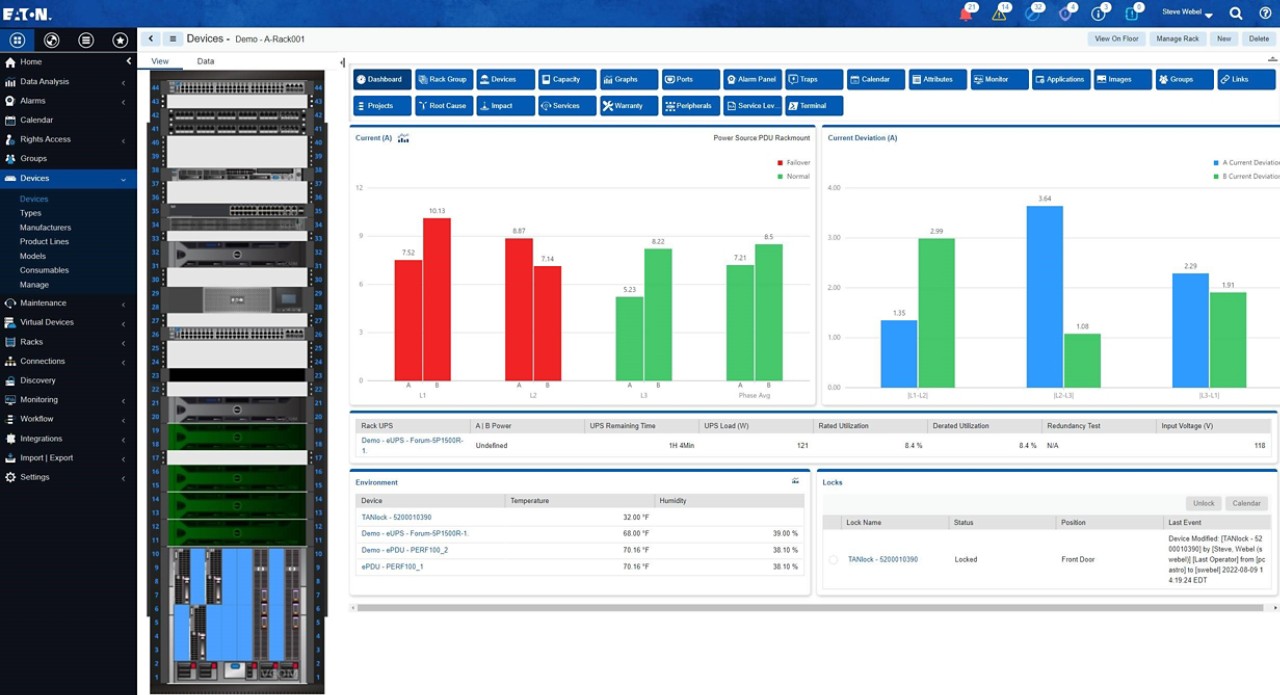The height and width of the screenshot is (695, 1280).
Task: Toggle the Failover legend entry
Action: 794,162
